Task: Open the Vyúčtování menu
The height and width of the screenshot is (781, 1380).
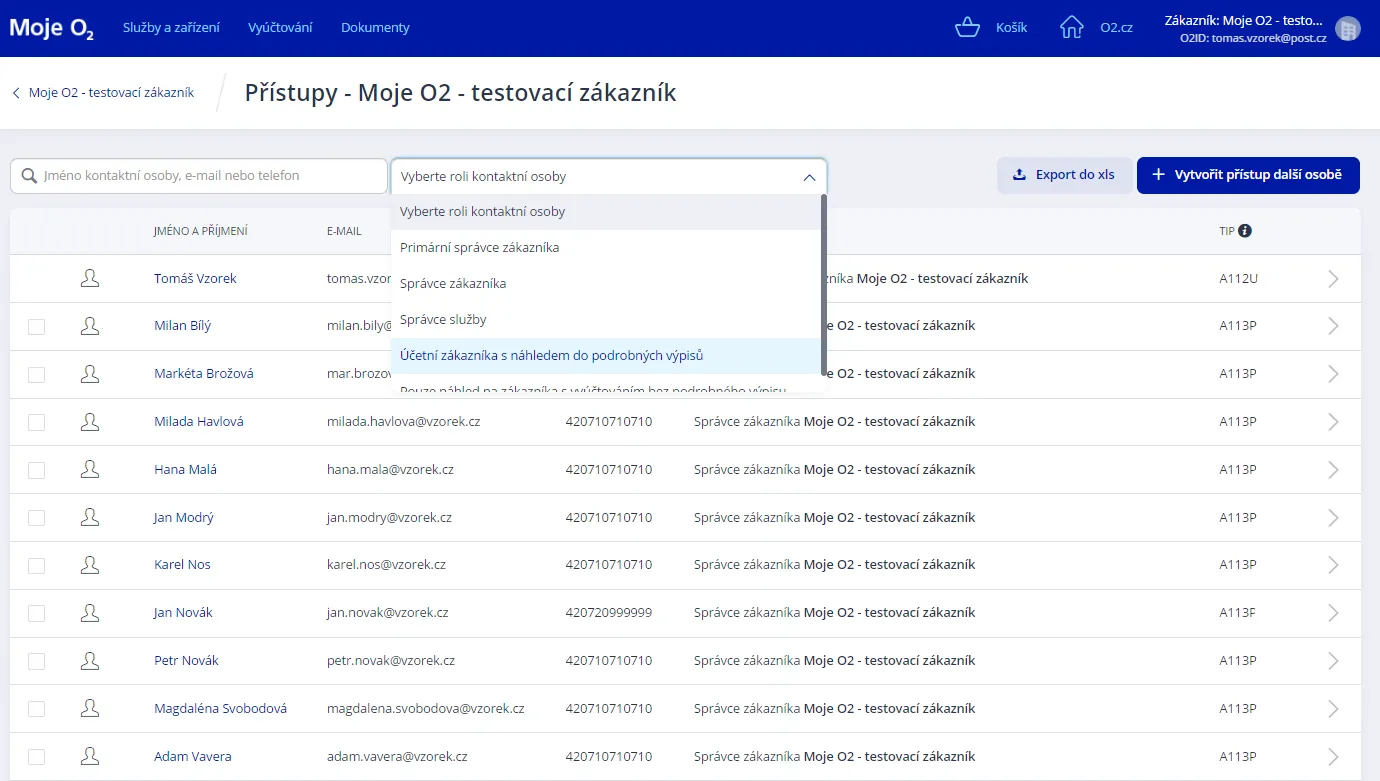Action: 280,28
